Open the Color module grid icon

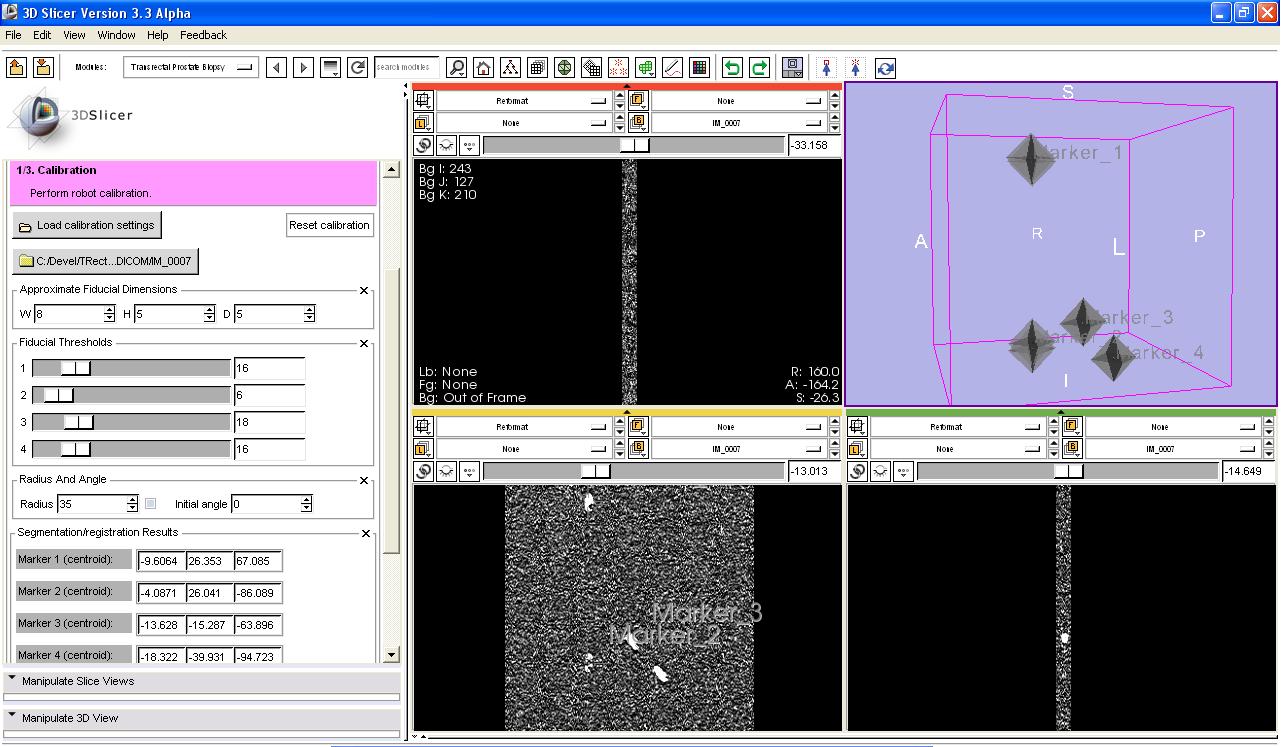tap(700, 68)
